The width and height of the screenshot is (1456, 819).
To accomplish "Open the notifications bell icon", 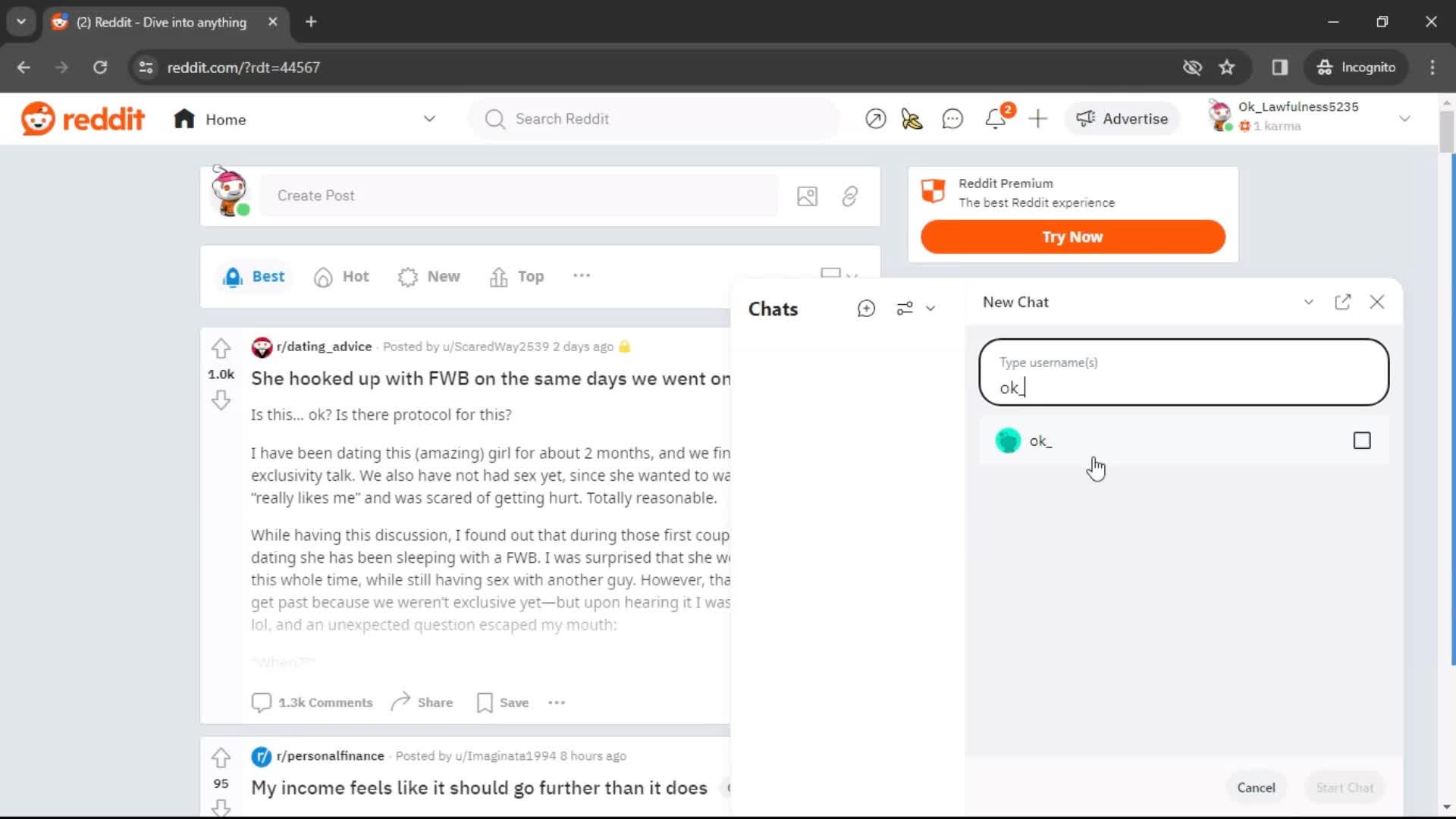I will (x=996, y=119).
